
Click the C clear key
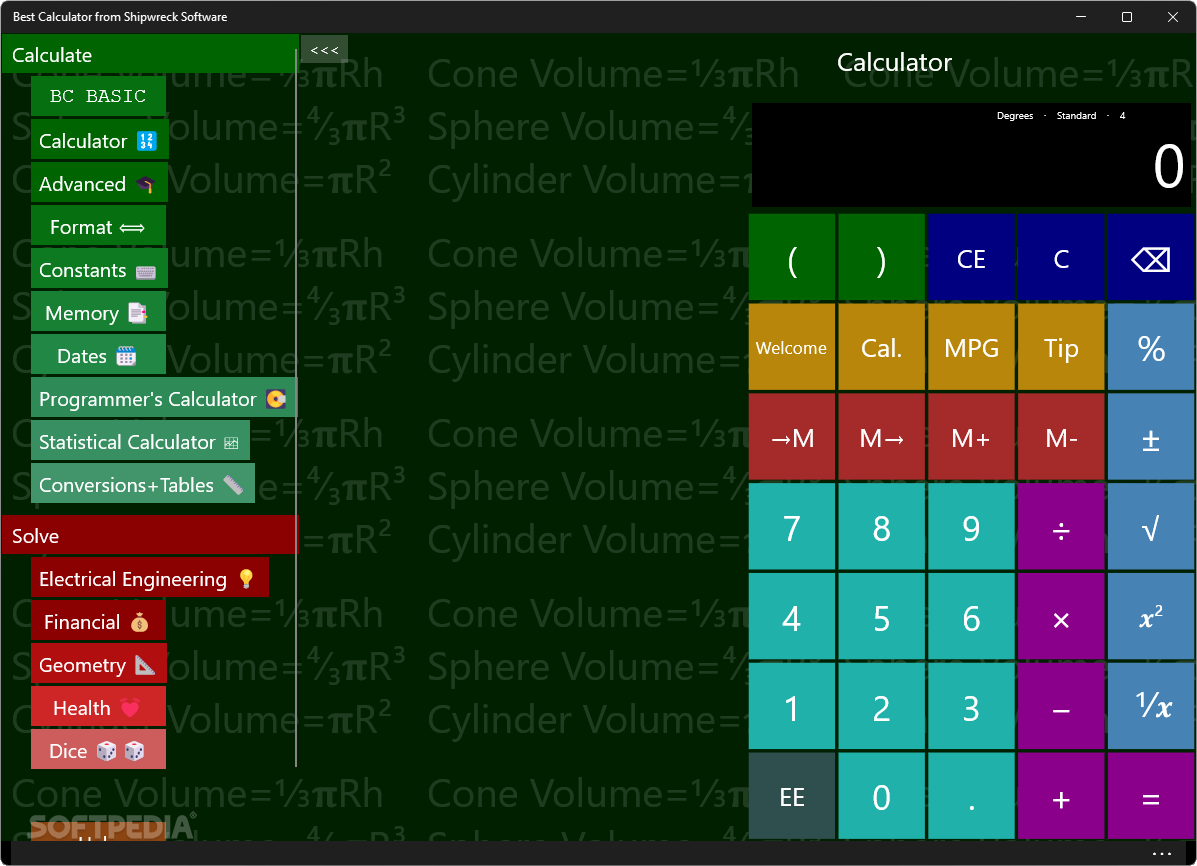[x=1061, y=257]
